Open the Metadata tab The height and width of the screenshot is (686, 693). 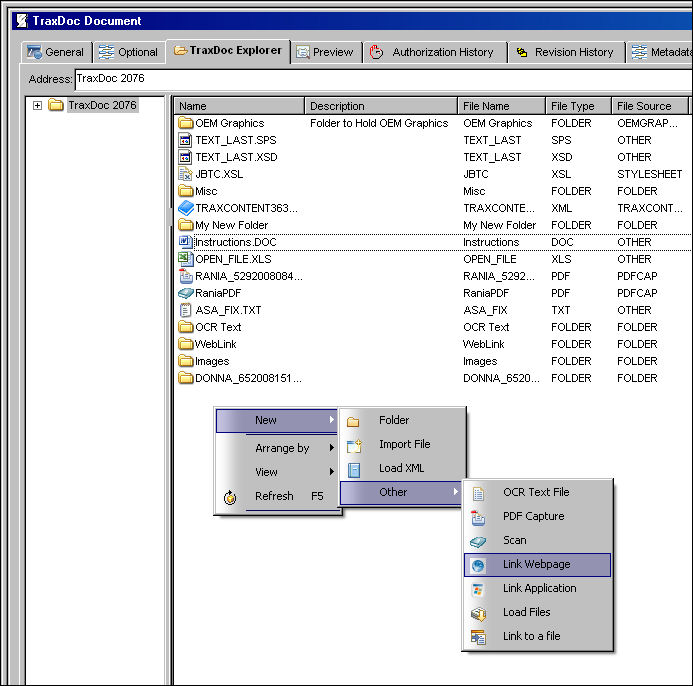coord(660,52)
